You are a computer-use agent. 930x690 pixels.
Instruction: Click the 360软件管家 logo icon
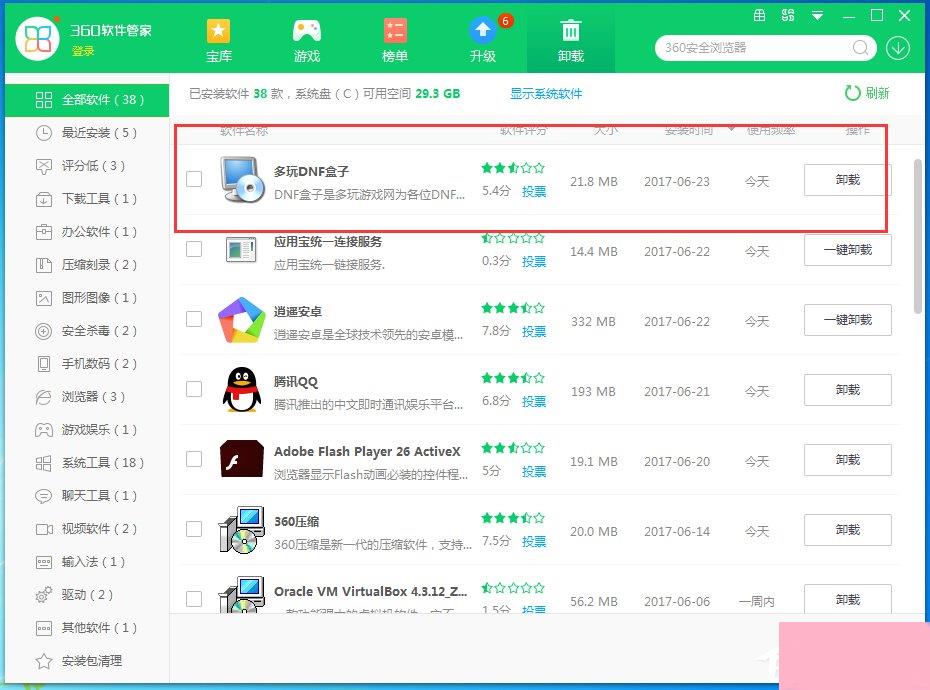[37, 39]
